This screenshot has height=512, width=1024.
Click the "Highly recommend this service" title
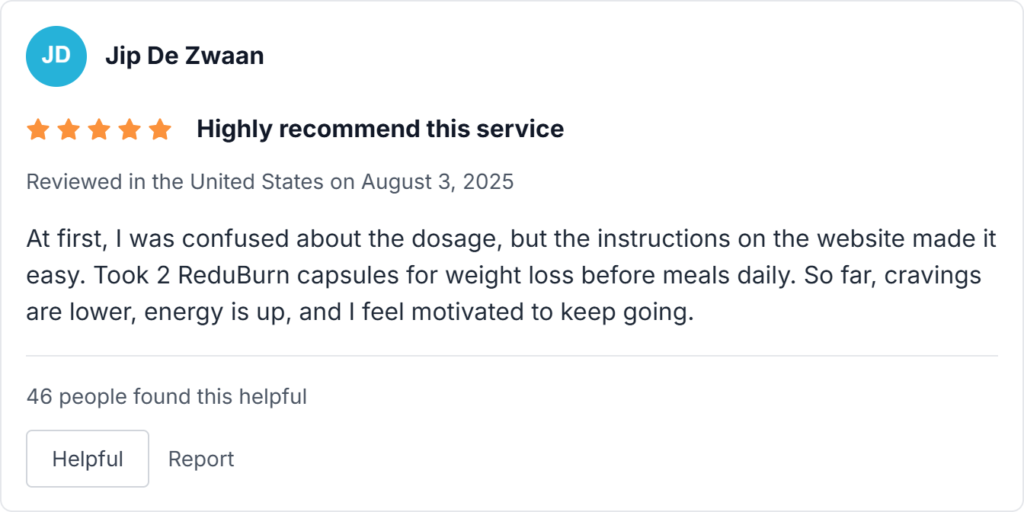pyautogui.click(x=380, y=129)
